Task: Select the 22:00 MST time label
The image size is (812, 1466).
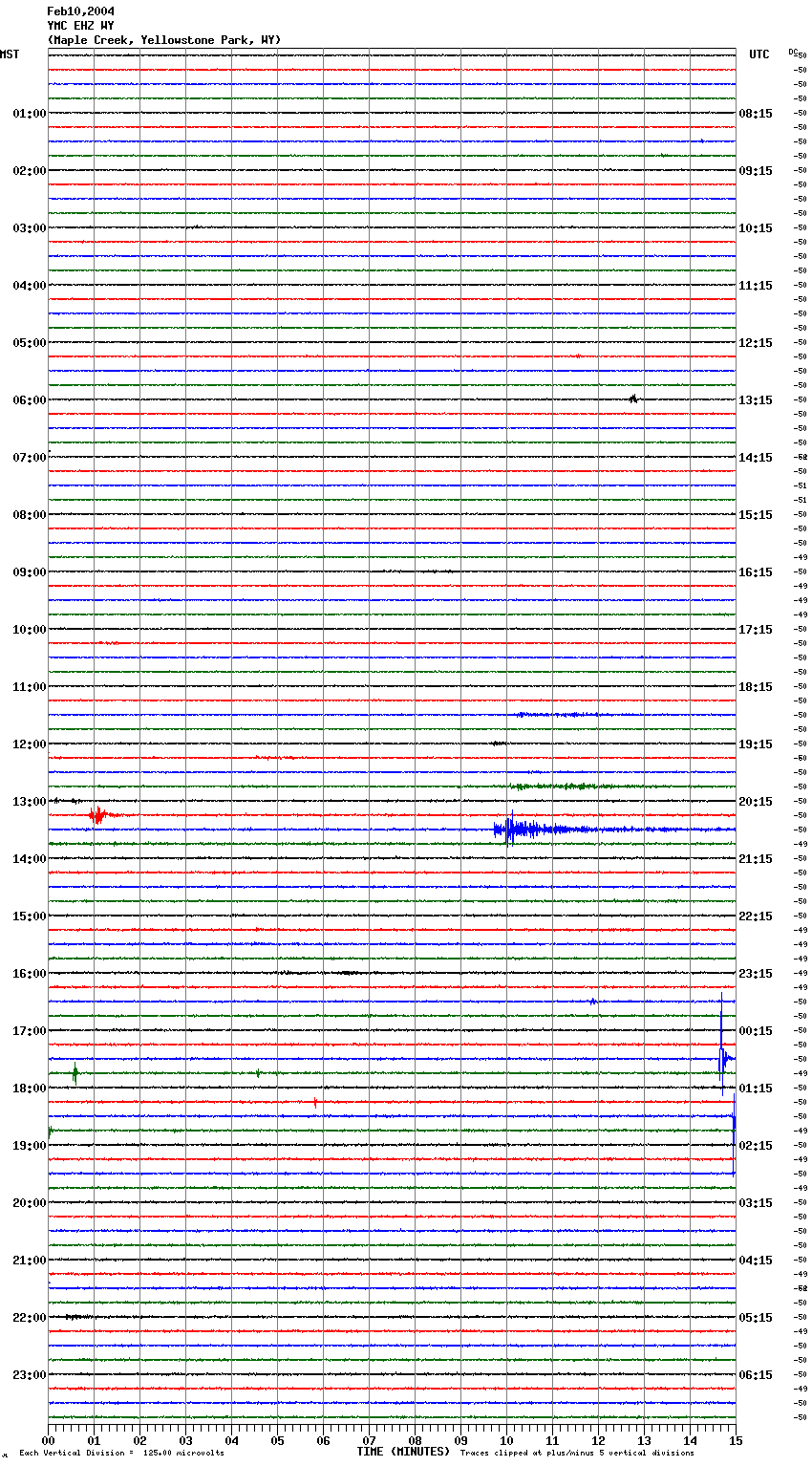Action: coord(30,1318)
